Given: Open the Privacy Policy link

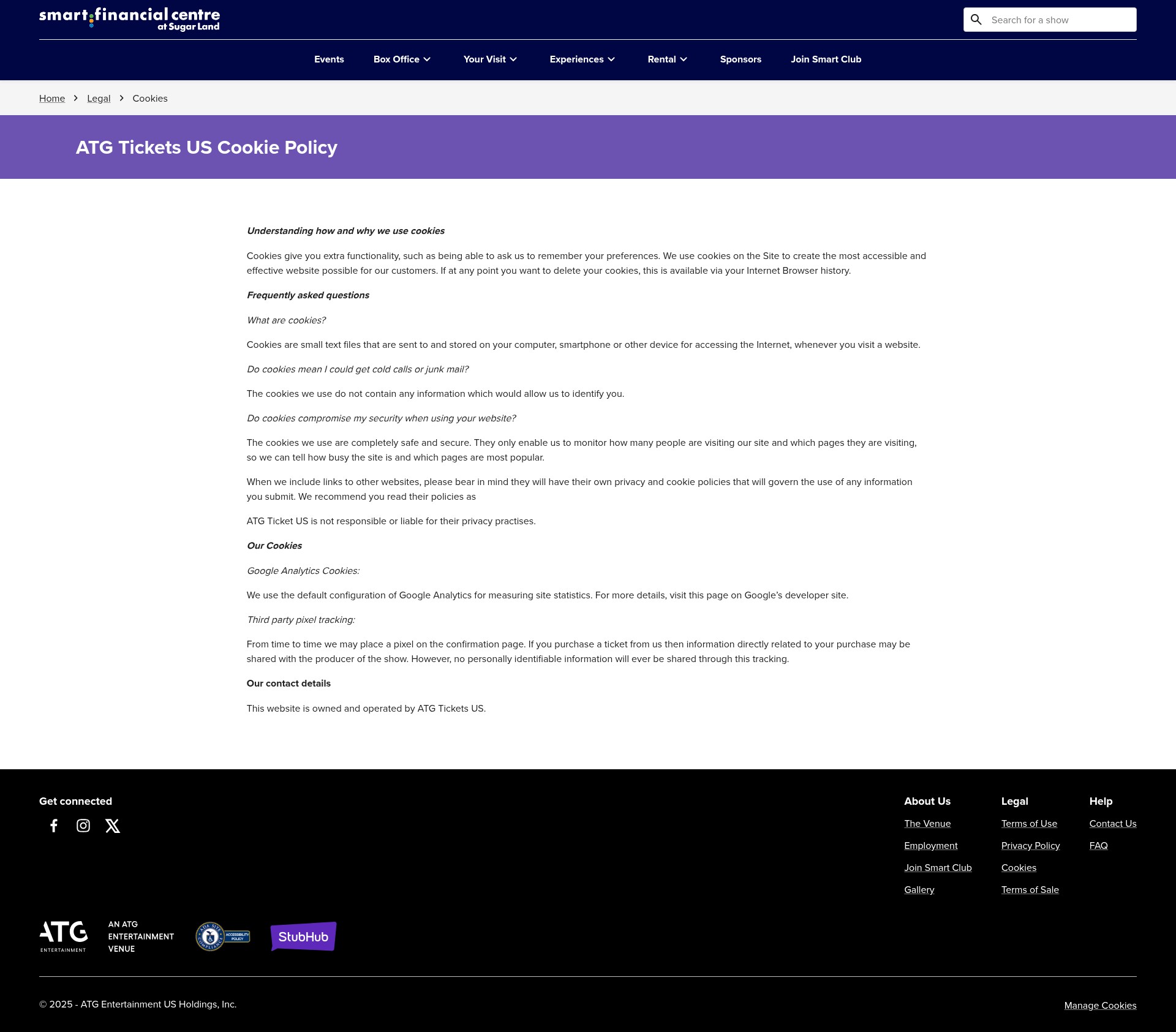Looking at the screenshot, I should click(x=1030, y=846).
